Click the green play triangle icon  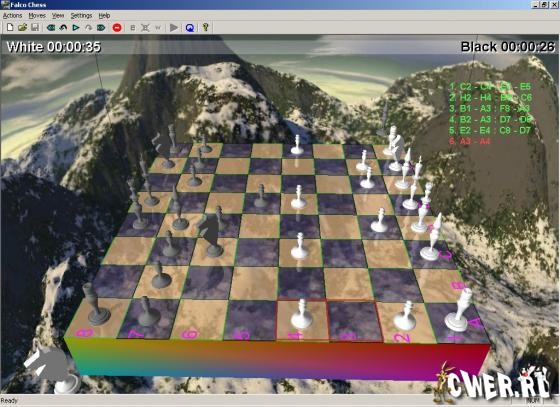tap(76, 27)
